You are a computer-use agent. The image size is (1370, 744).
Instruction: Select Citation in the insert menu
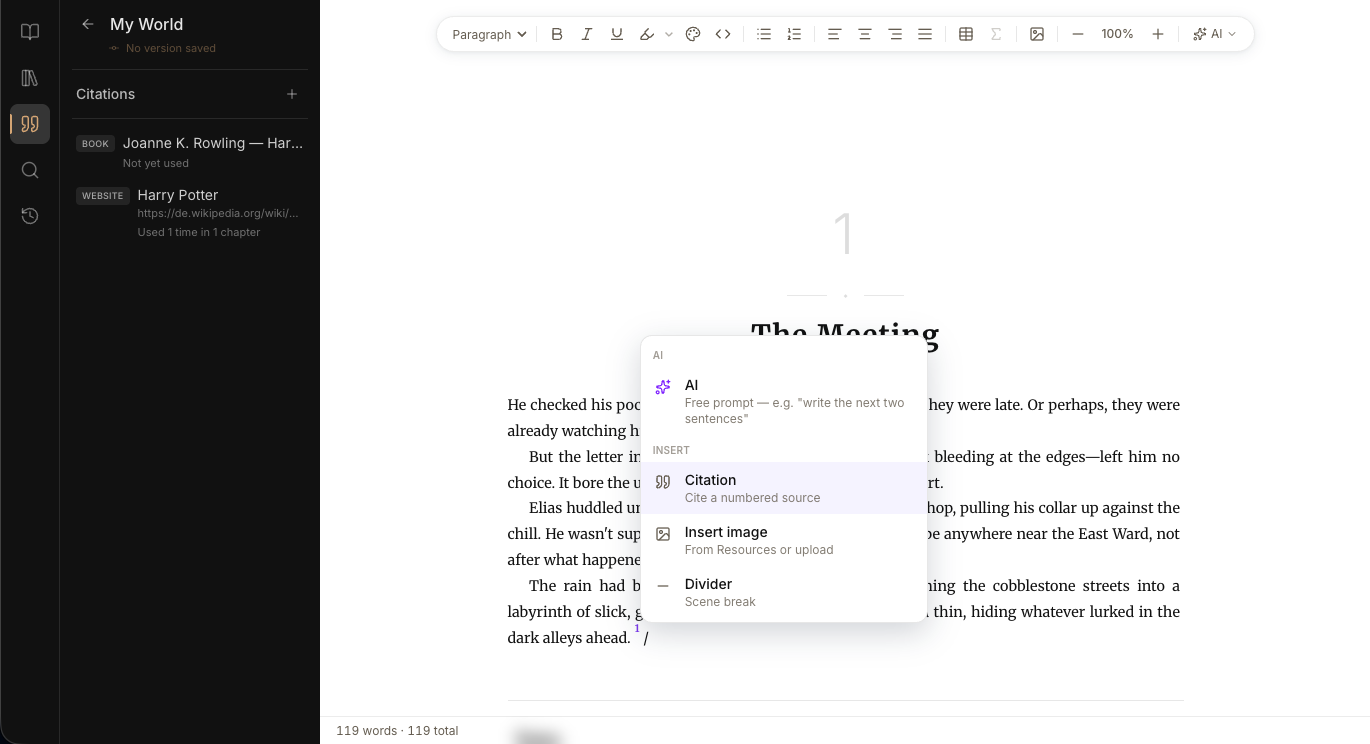point(784,488)
